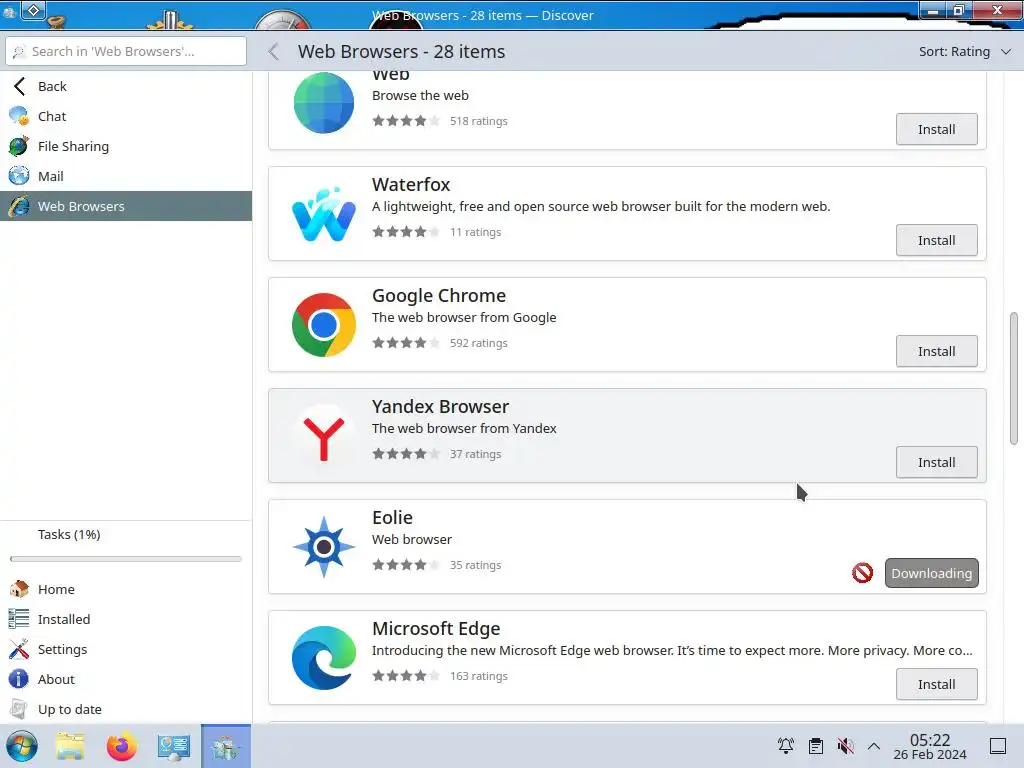Open the Eolie title
The image size is (1024, 768).
[x=392, y=517]
